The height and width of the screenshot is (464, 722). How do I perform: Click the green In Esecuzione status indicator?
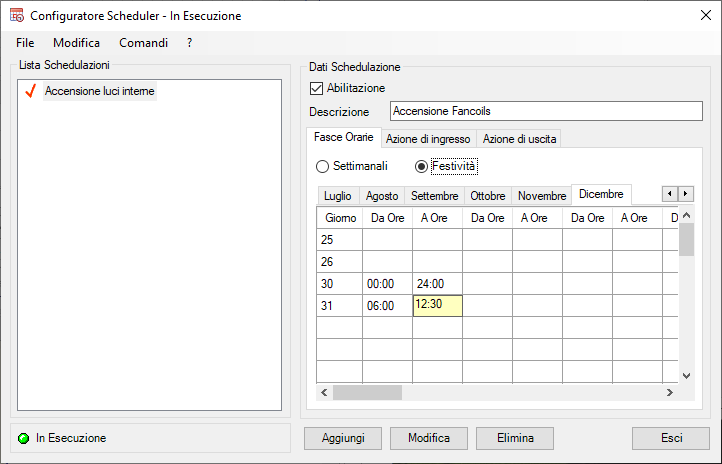(x=24, y=438)
